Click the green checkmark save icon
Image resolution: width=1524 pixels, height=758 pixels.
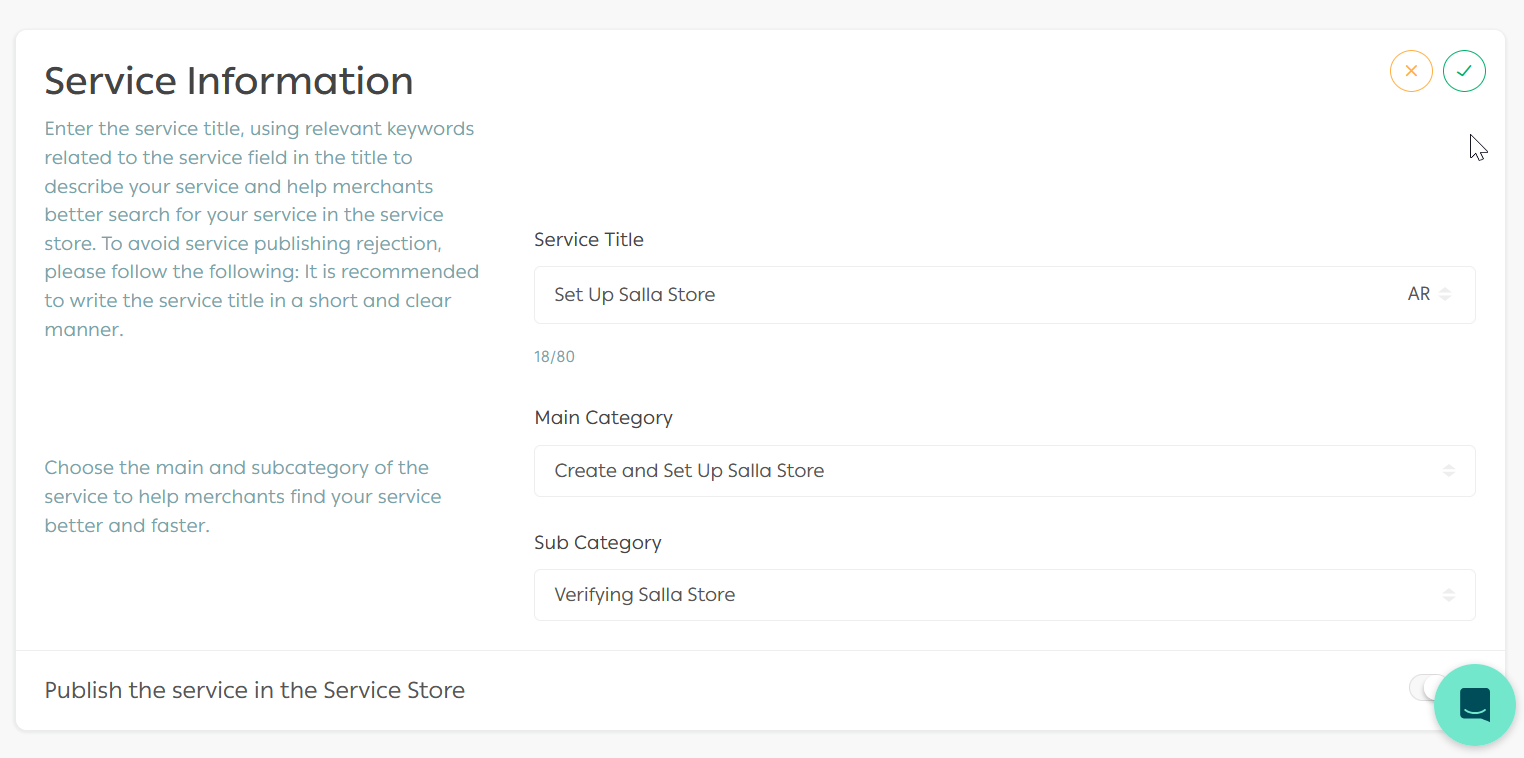pyautogui.click(x=1464, y=71)
